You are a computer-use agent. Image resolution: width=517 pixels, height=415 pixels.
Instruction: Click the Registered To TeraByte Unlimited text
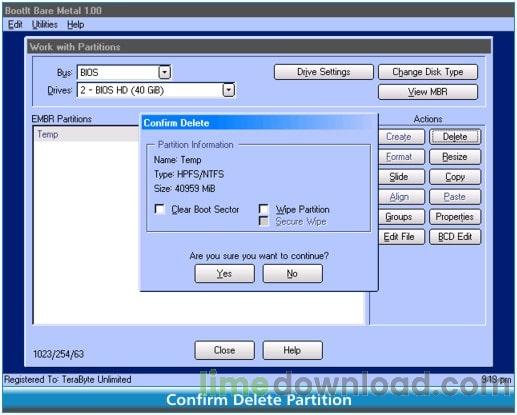(x=68, y=379)
